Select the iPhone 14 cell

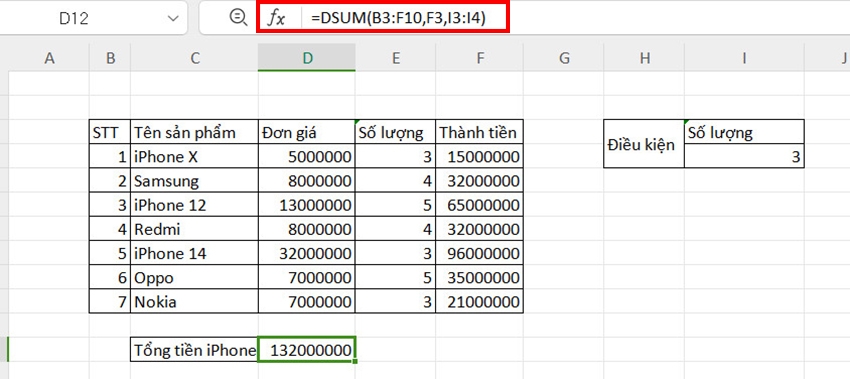point(195,253)
